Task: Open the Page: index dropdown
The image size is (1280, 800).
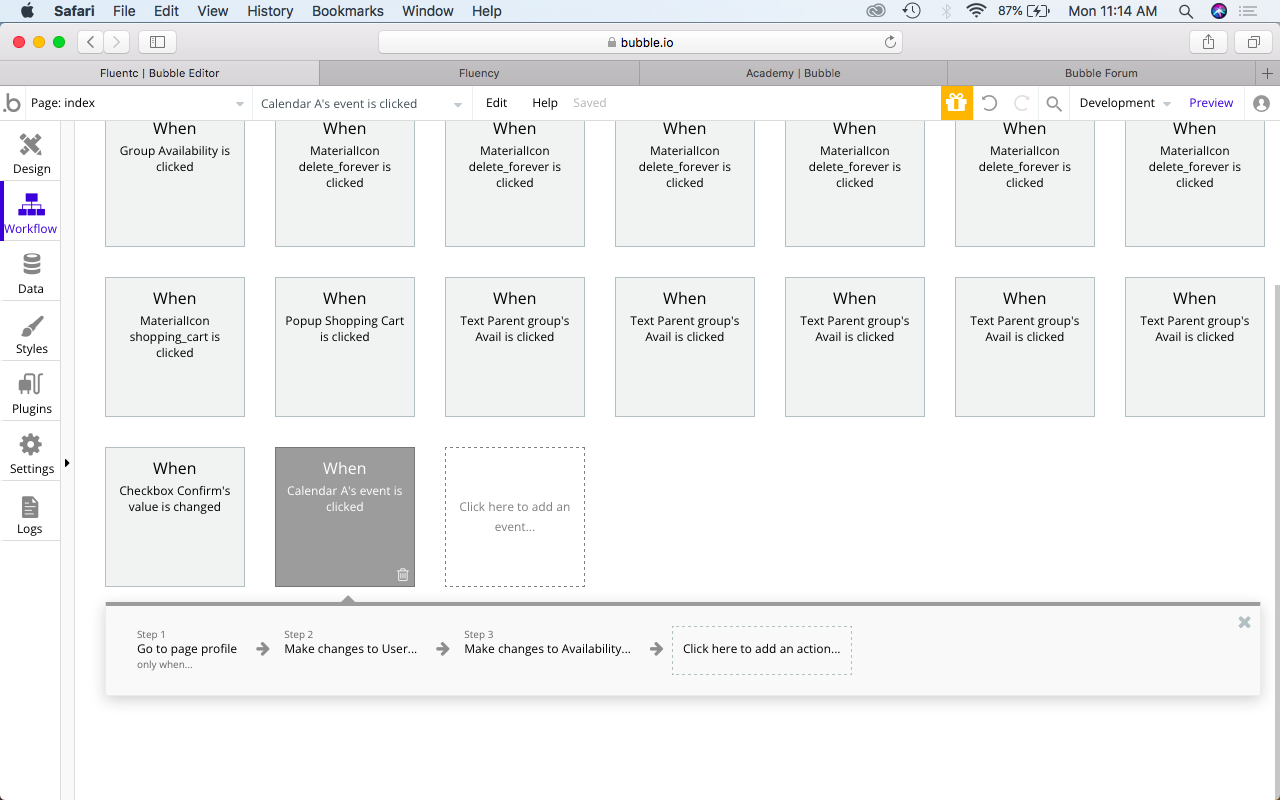Action: [x=137, y=103]
